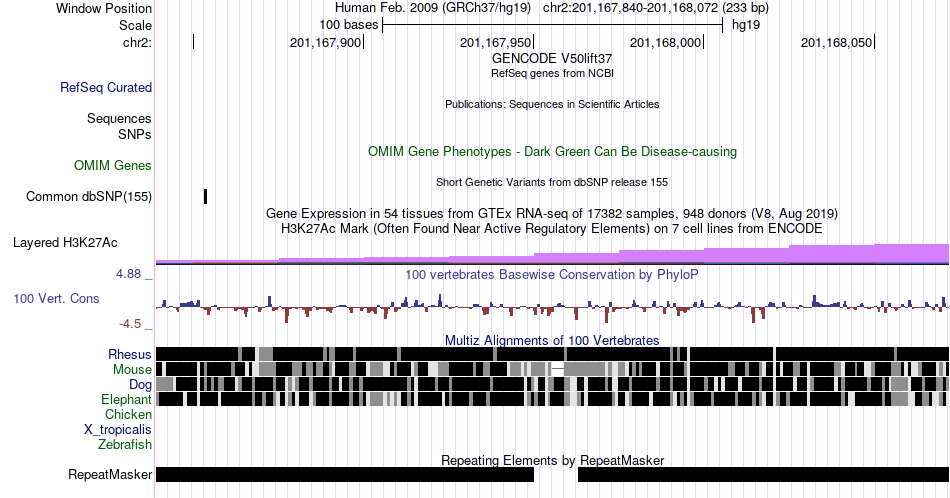Click the Chicken alignment label
Screen dimensions: 950x498
(x=128, y=414)
